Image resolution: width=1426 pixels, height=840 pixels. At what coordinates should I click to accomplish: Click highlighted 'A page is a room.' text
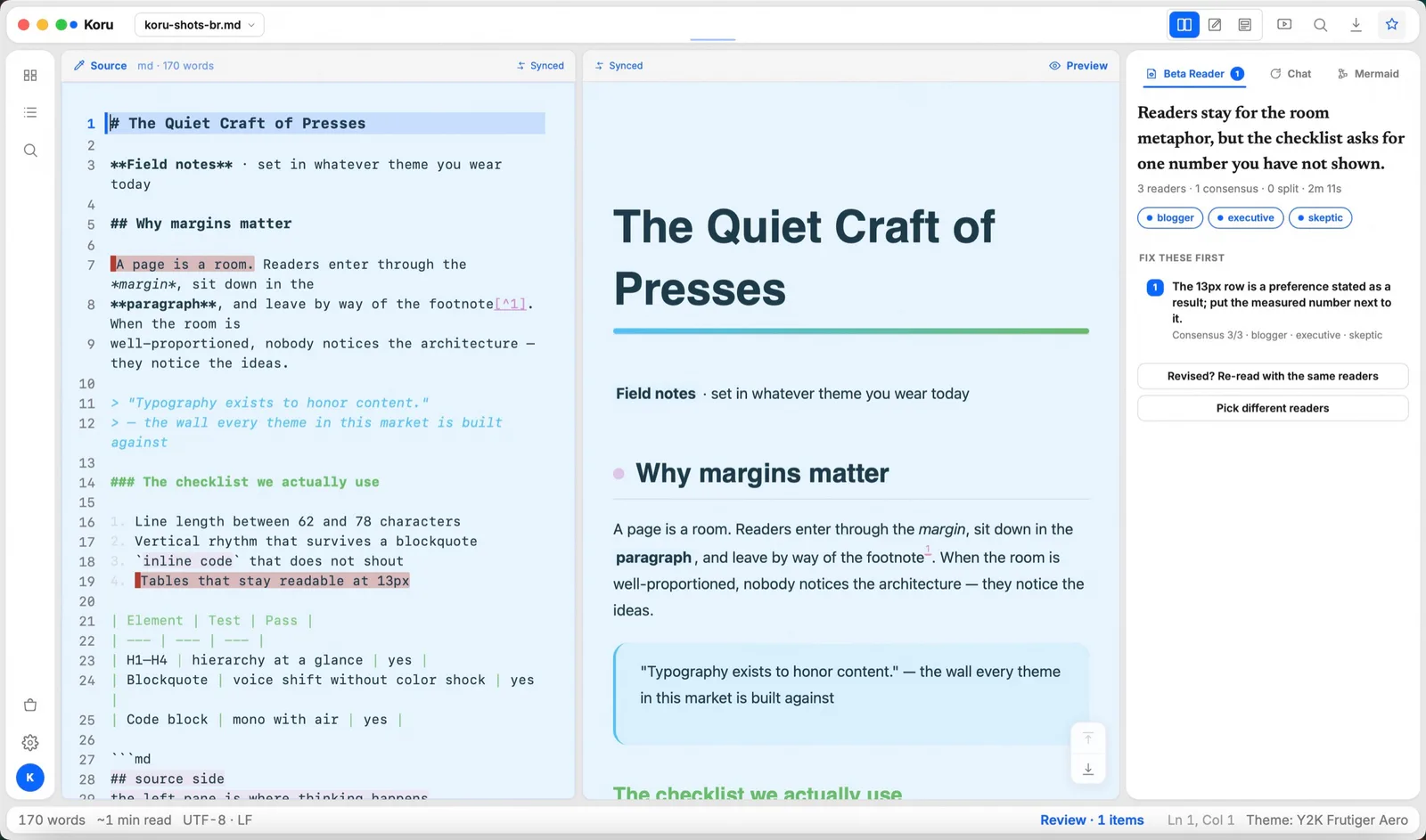(x=183, y=265)
